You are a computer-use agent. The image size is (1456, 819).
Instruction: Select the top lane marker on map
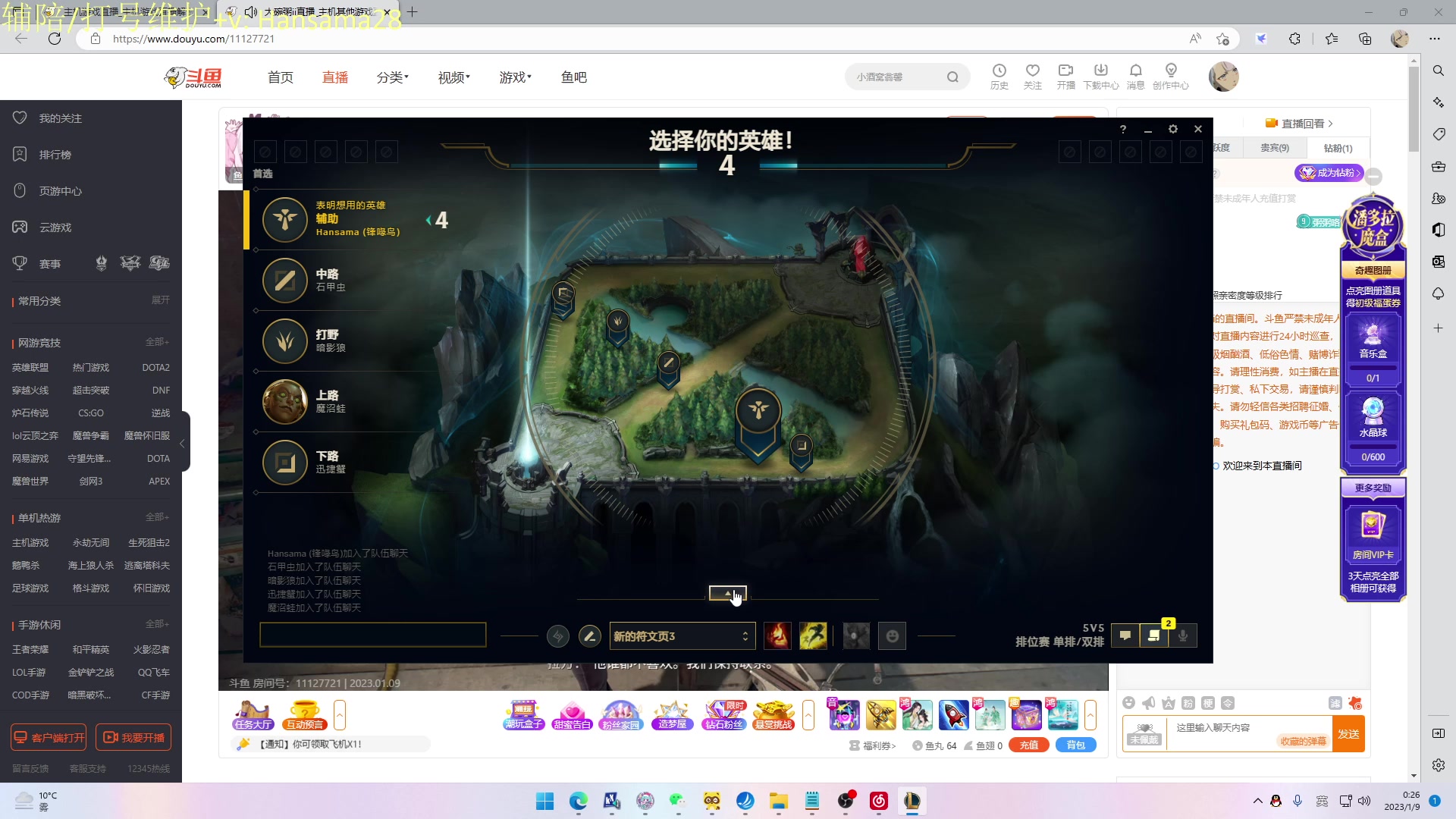coord(563,299)
